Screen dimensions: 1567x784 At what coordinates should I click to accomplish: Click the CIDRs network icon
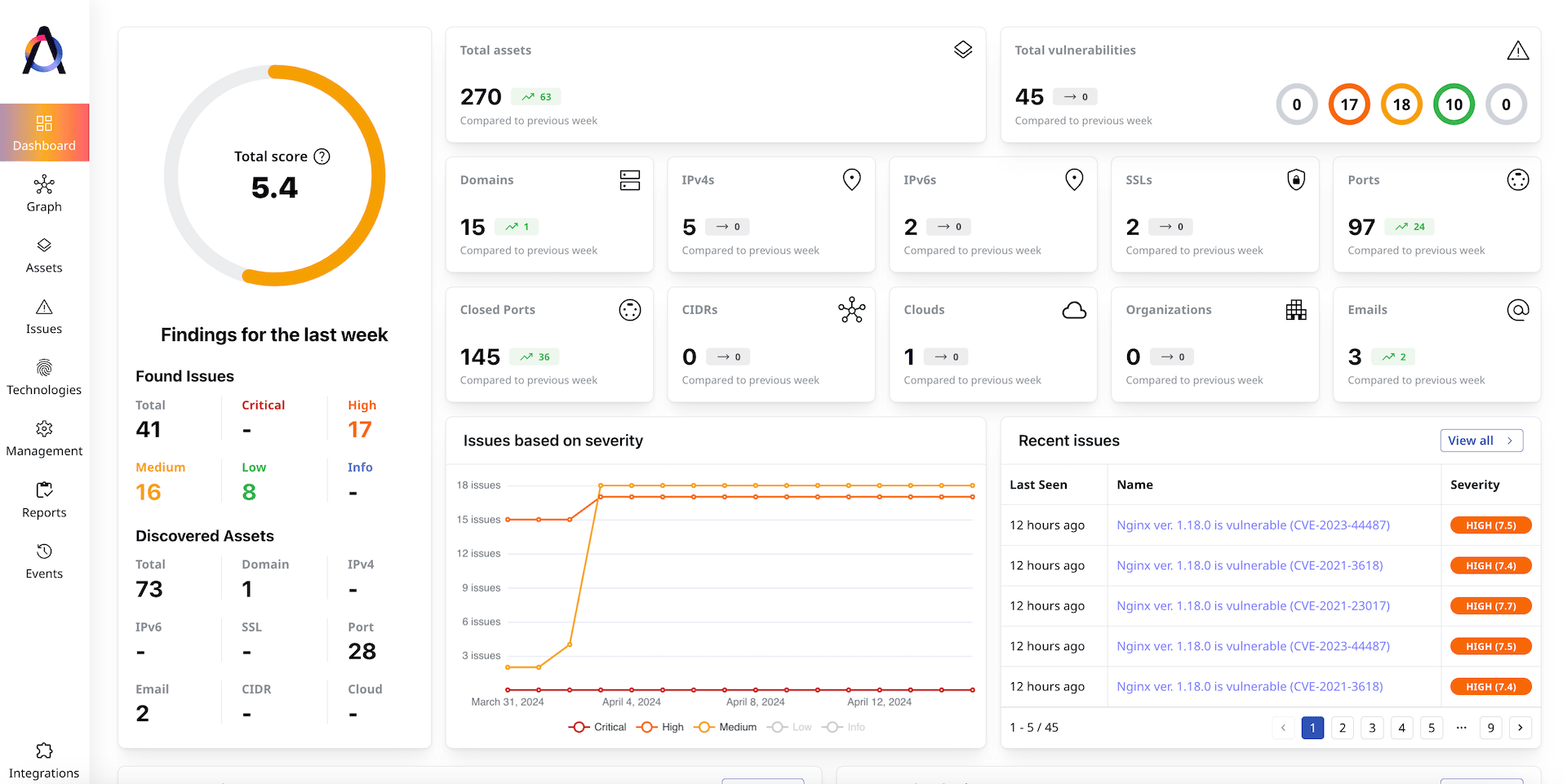point(852,310)
